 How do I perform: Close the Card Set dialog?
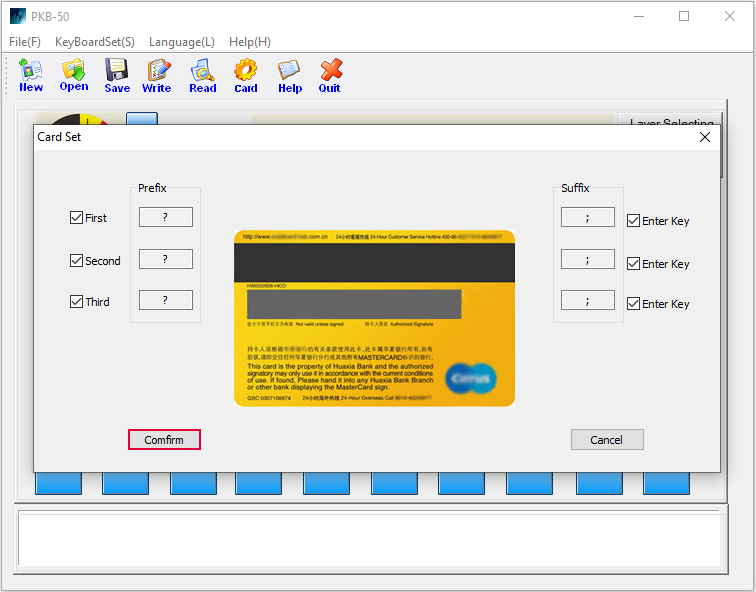(x=705, y=137)
